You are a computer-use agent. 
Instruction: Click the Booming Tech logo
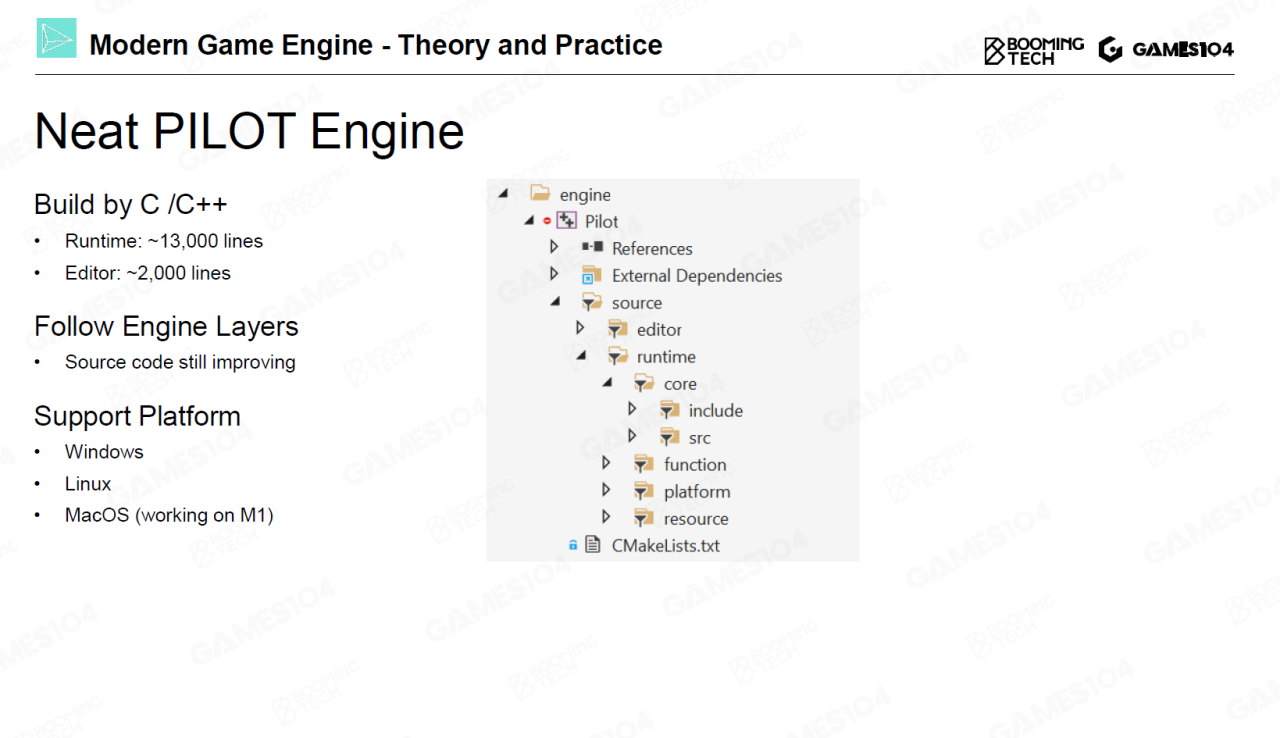pyautogui.click(x=1033, y=50)
